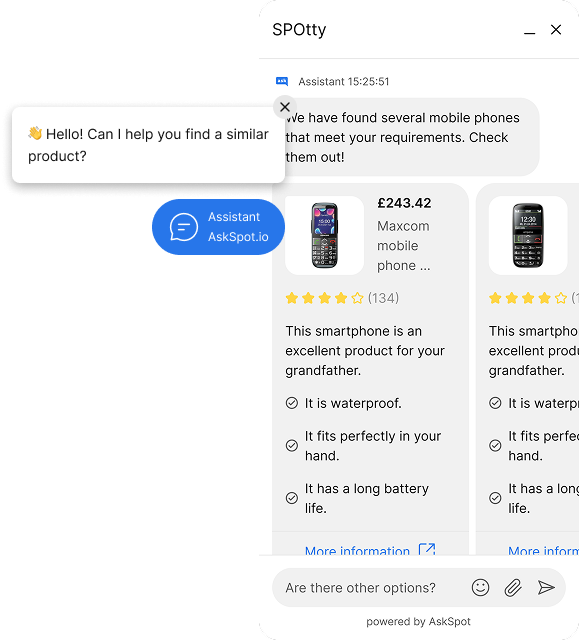The width and height of the screenshot is (579, 640).
Task: Dismiss the Hello greeting popup
Action: (x=285, y=107)
